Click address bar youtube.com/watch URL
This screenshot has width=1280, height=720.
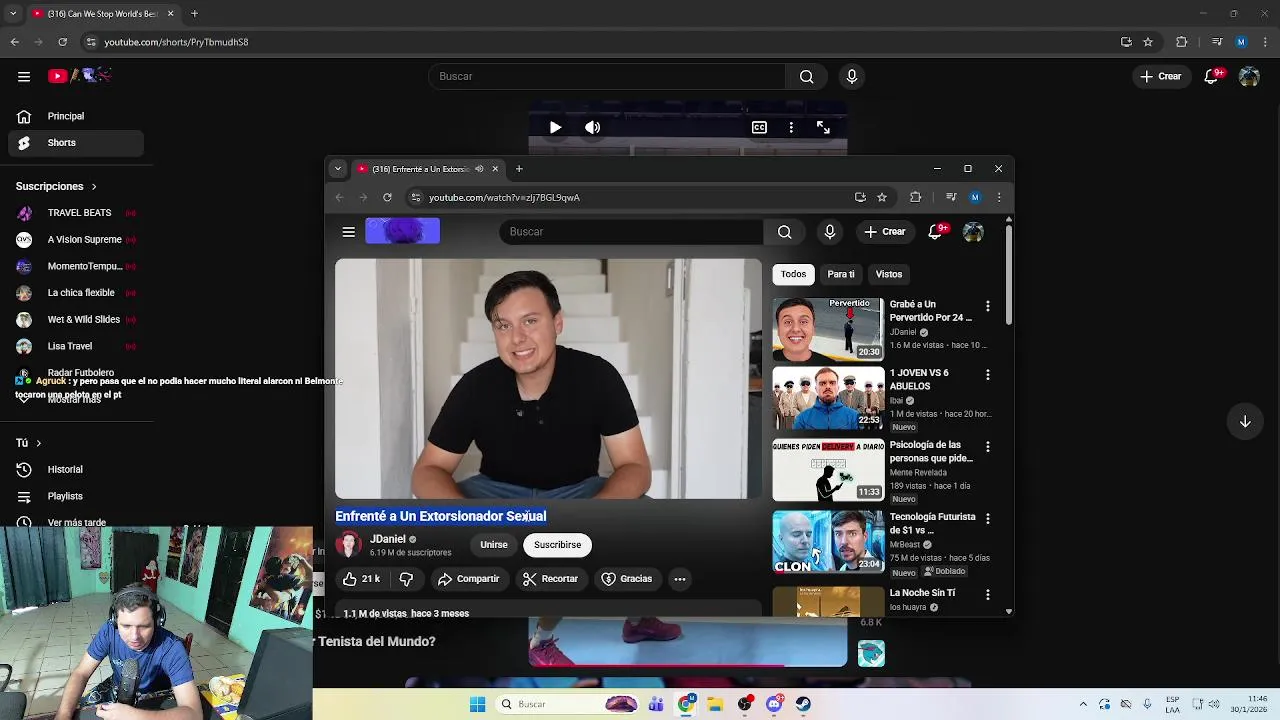(x=504, y=197)
